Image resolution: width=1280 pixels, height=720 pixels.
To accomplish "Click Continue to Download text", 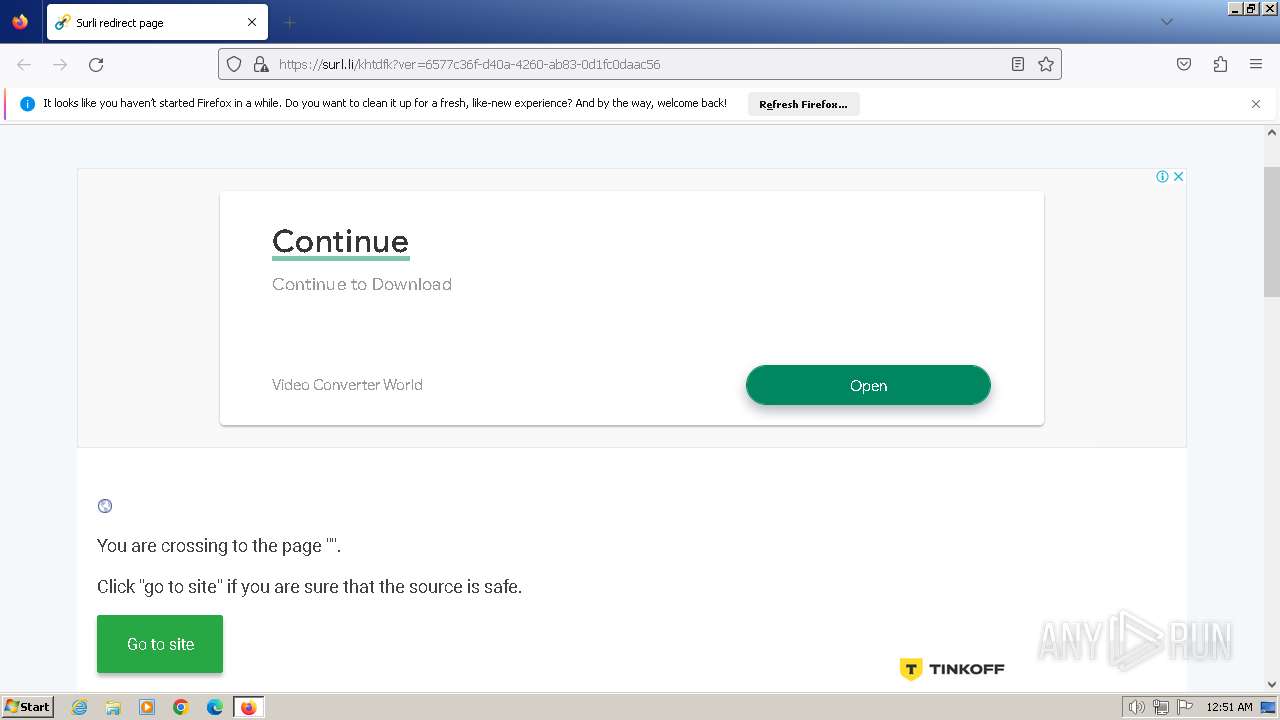I will (362, 284).
